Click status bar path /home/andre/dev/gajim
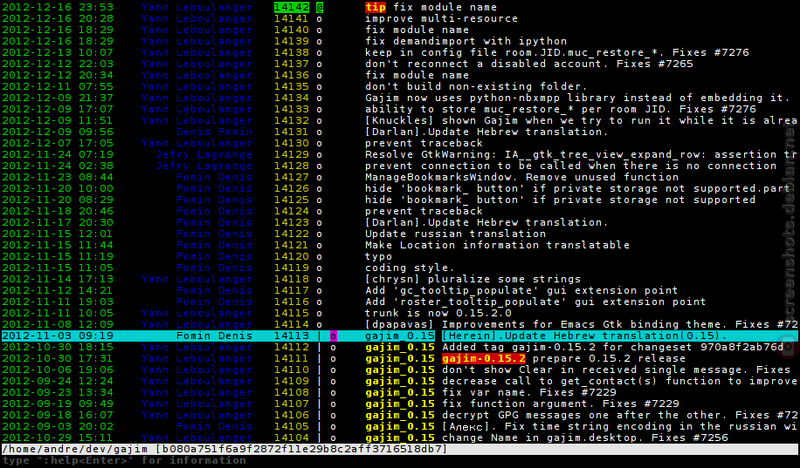The height and width of the screenshot is (468, 800). 75,449
